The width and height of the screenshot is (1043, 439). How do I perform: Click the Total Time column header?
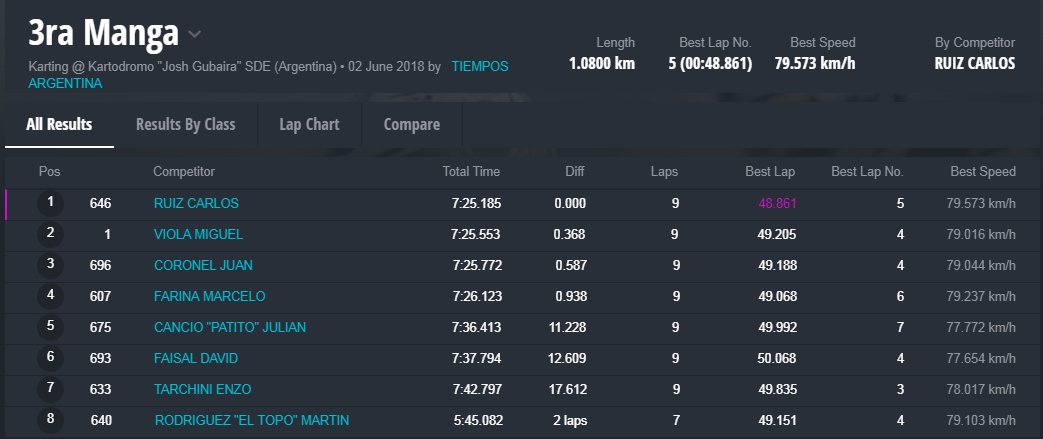click(x=471, y=172)
